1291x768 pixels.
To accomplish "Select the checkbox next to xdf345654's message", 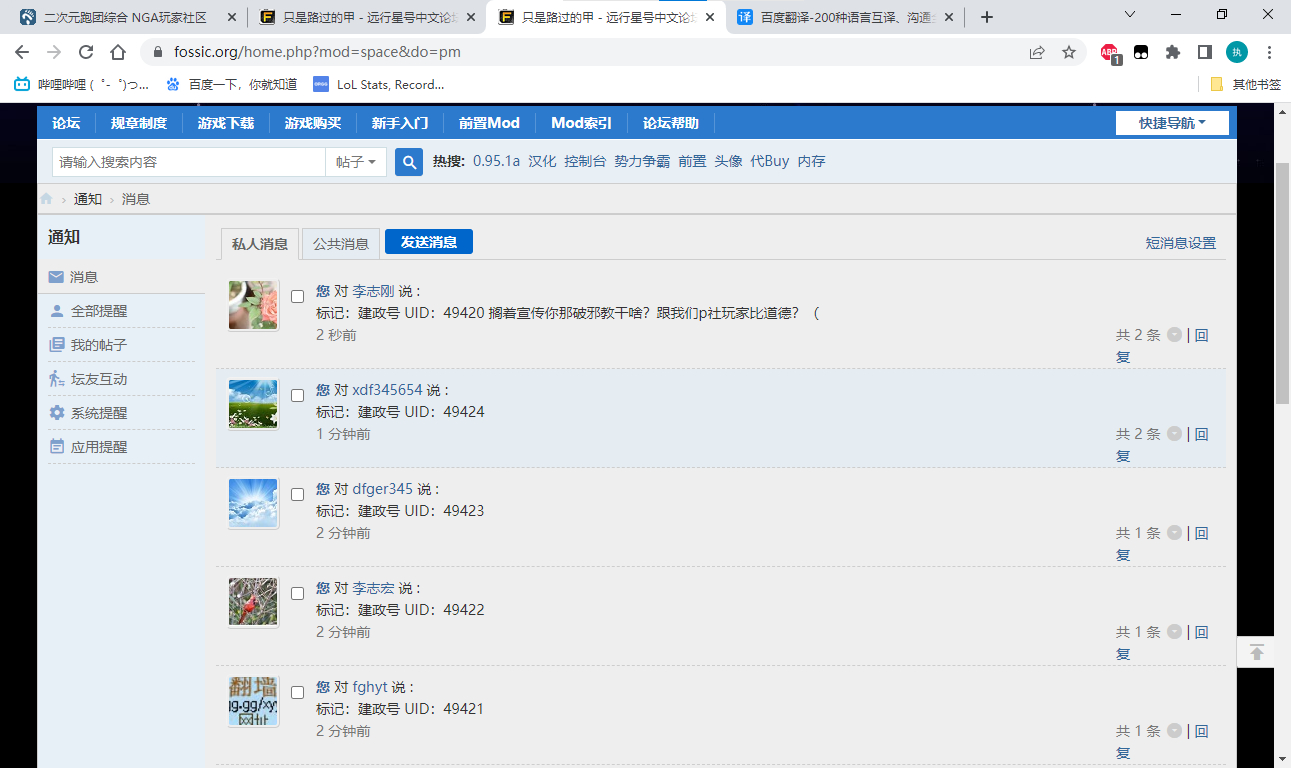I will [296, 394].
